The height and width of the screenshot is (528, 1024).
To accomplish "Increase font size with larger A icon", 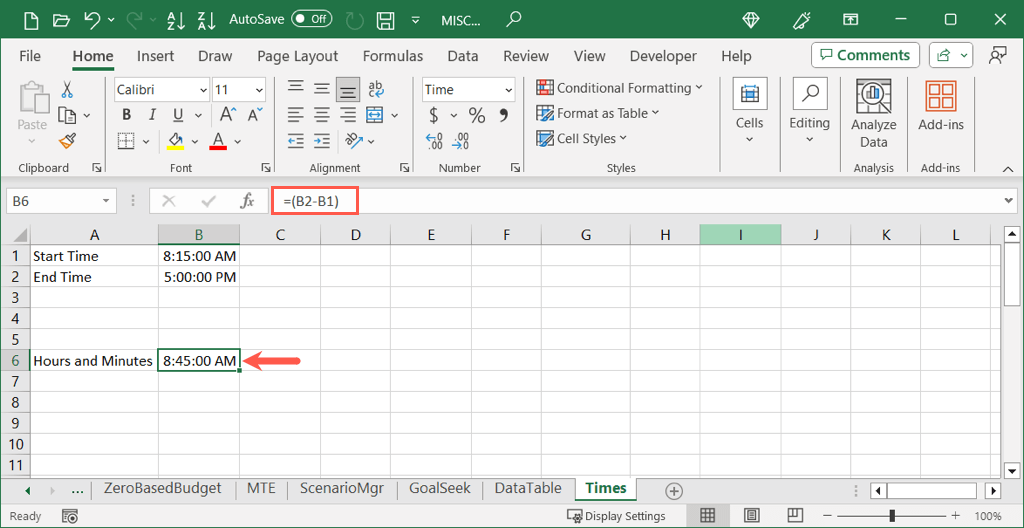I will tap(228, 115).
